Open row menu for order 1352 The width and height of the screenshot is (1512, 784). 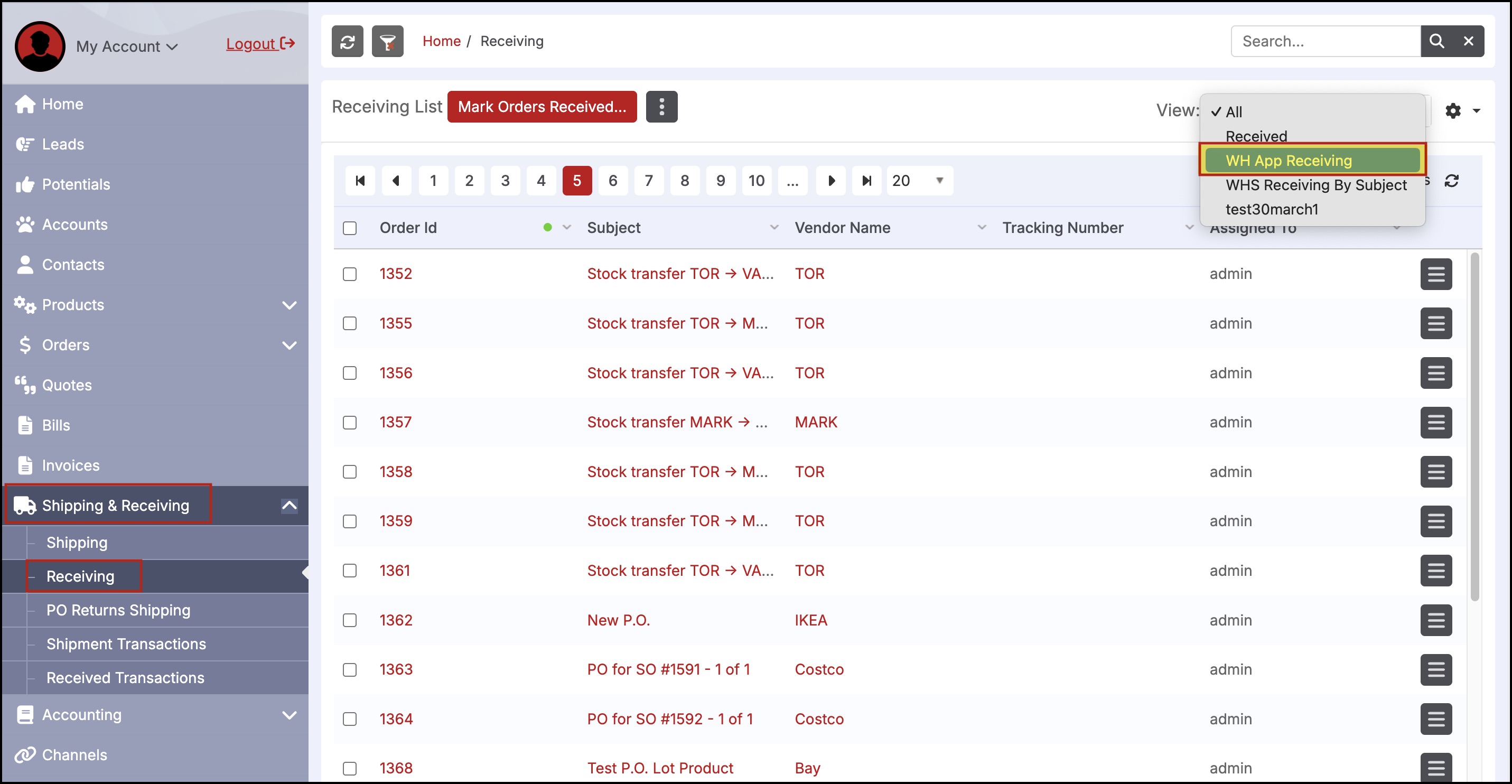pos(1436,274)
